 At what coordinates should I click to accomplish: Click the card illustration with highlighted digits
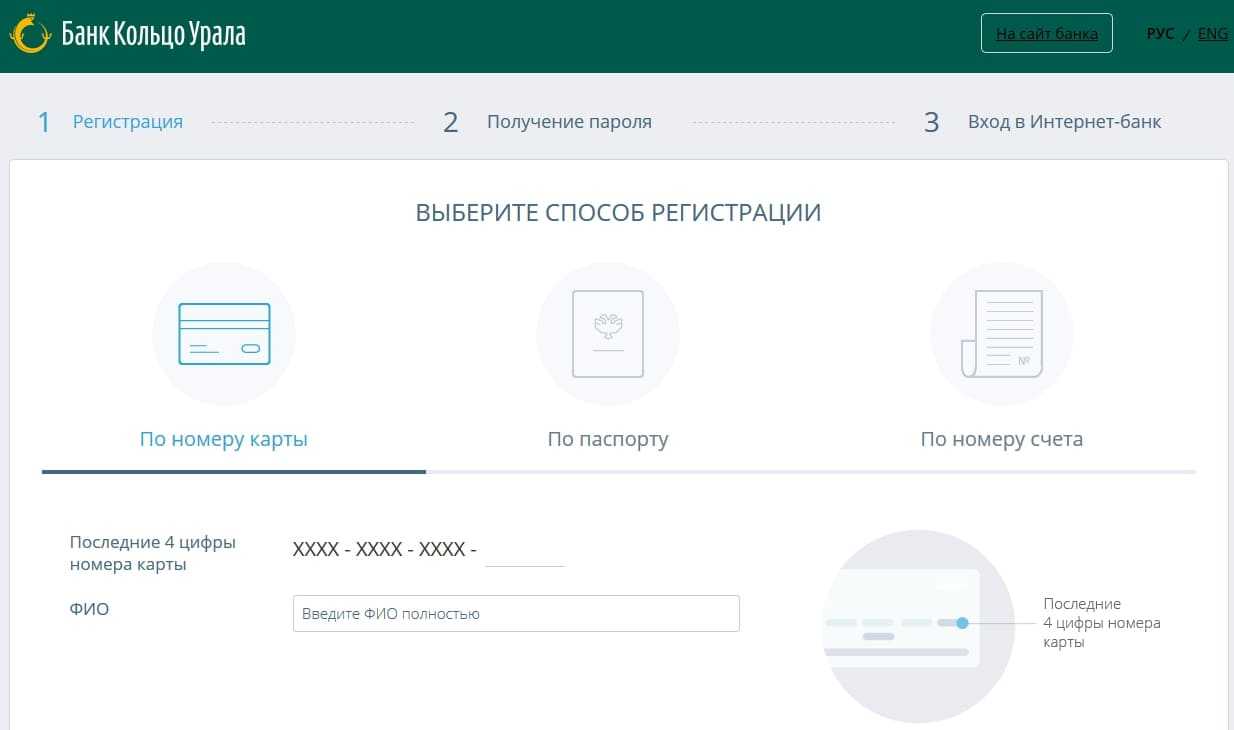(x=900, y=620)
